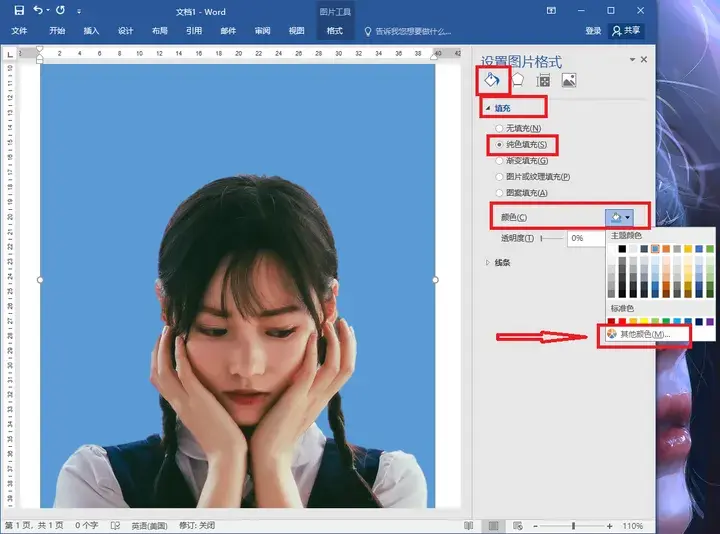This screenshot has width=720, height=534.
Task: Switch to print layout view in status bar
Action: (492, 525)
